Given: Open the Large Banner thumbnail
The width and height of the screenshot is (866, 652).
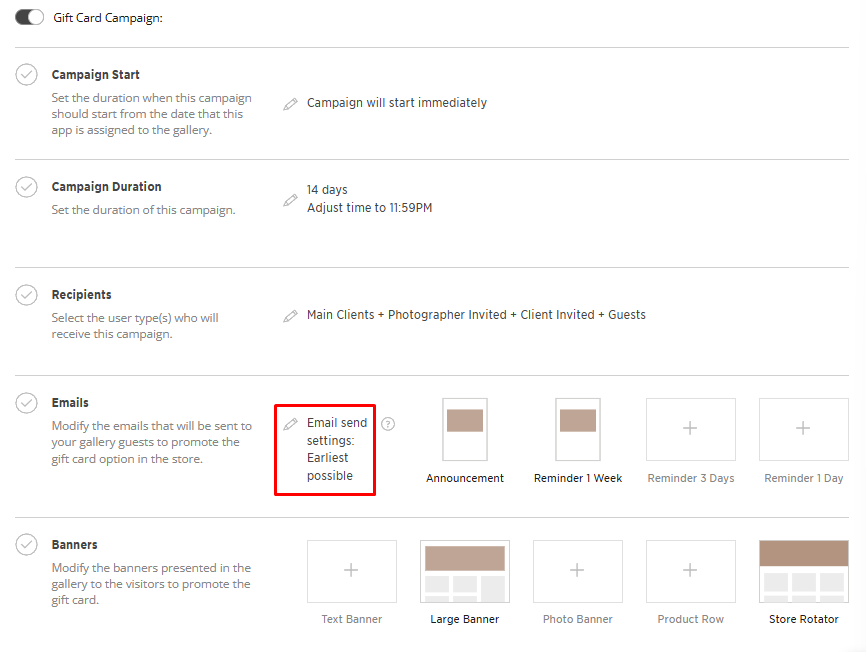Looking at the screenshot, I should pyautogui.click(x=465, y=571).
